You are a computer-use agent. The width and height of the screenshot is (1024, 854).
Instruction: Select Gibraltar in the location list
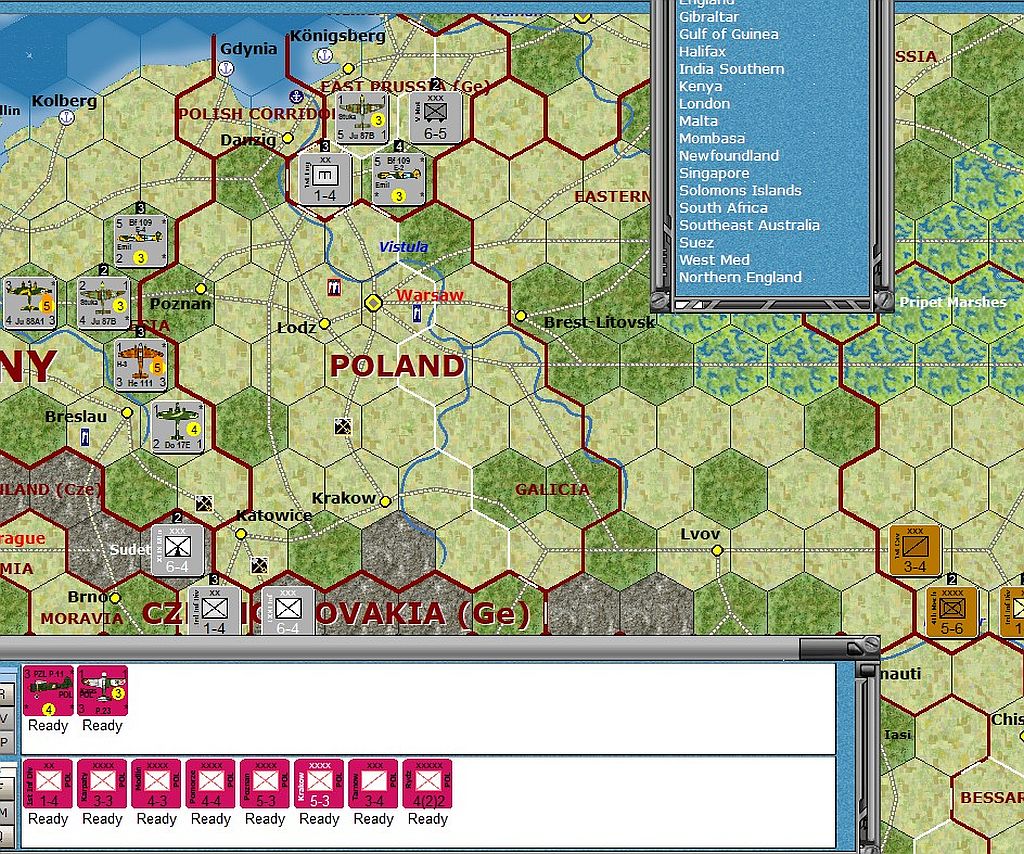coord(709,17)
